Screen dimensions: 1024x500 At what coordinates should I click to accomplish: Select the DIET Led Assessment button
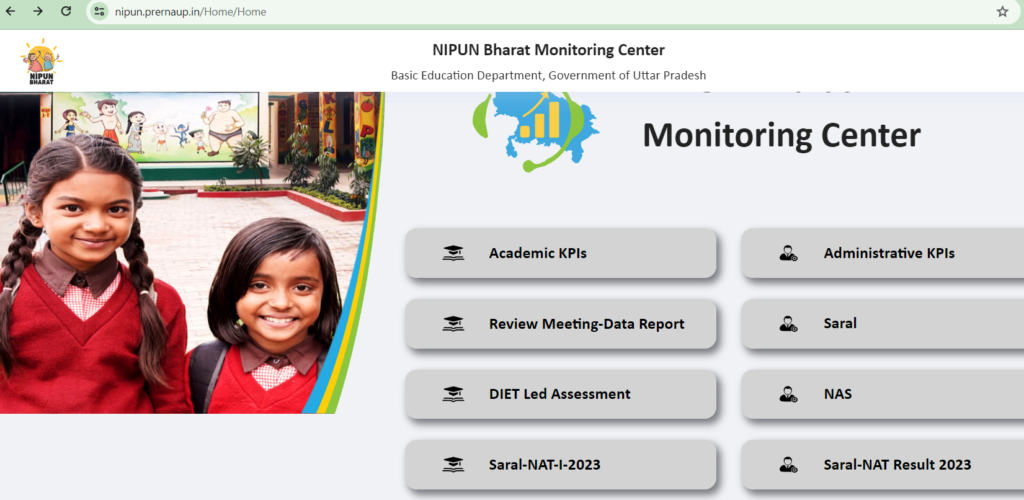tap(560, 394)
